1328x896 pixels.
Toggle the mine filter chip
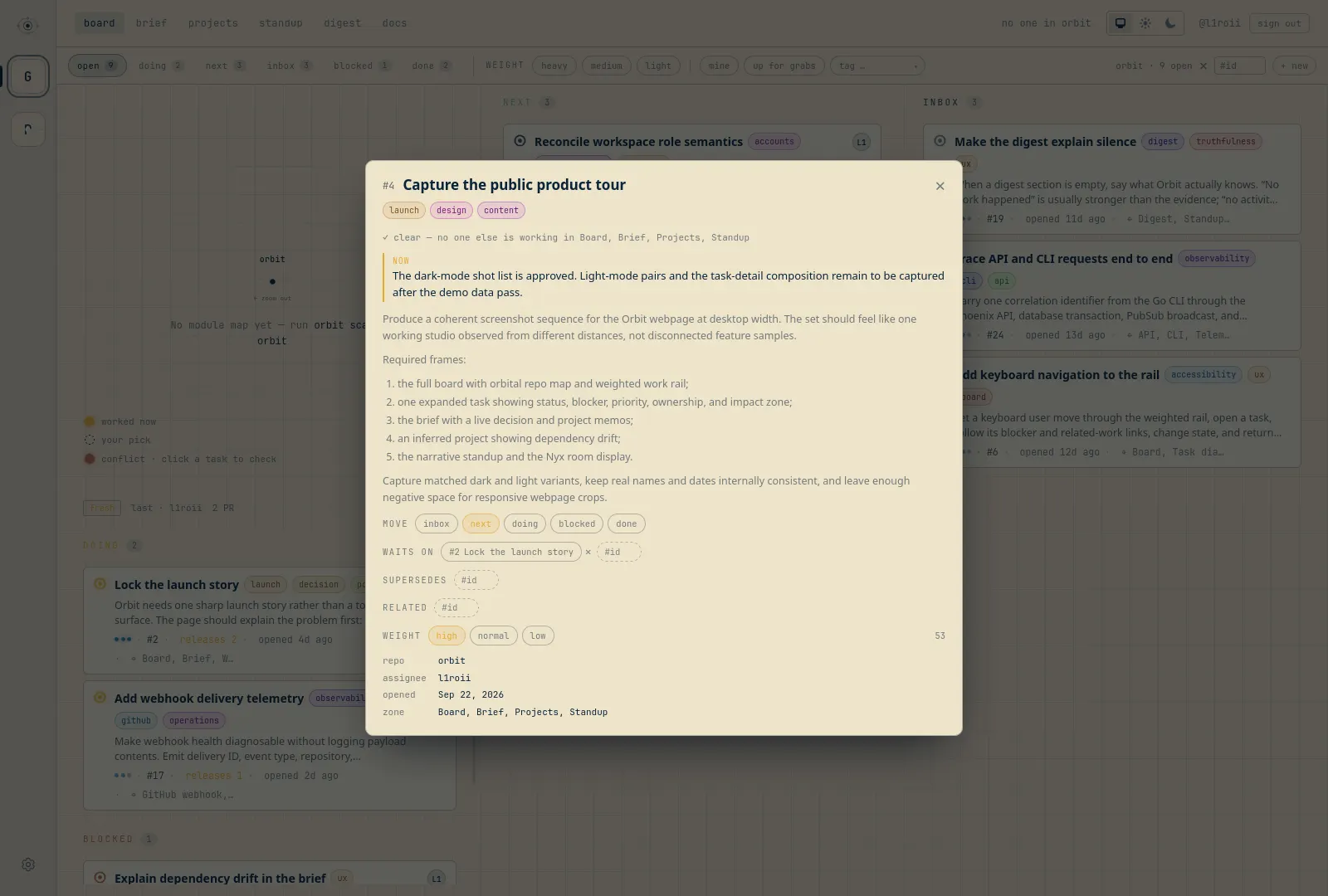pyautogui.click(x=719, y=66)
